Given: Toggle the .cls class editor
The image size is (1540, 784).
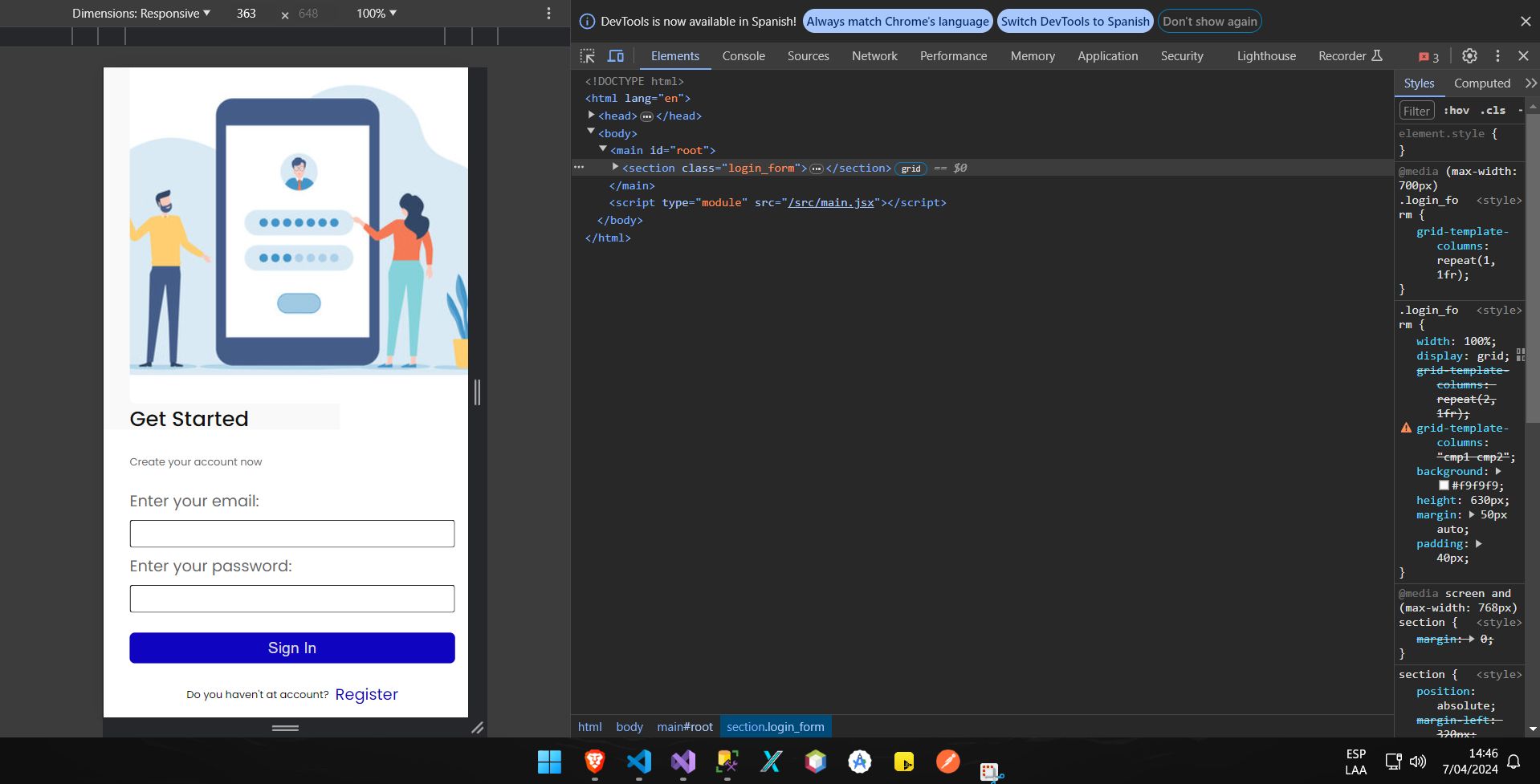Looking at the screenshot, I should pos(1493,111).
